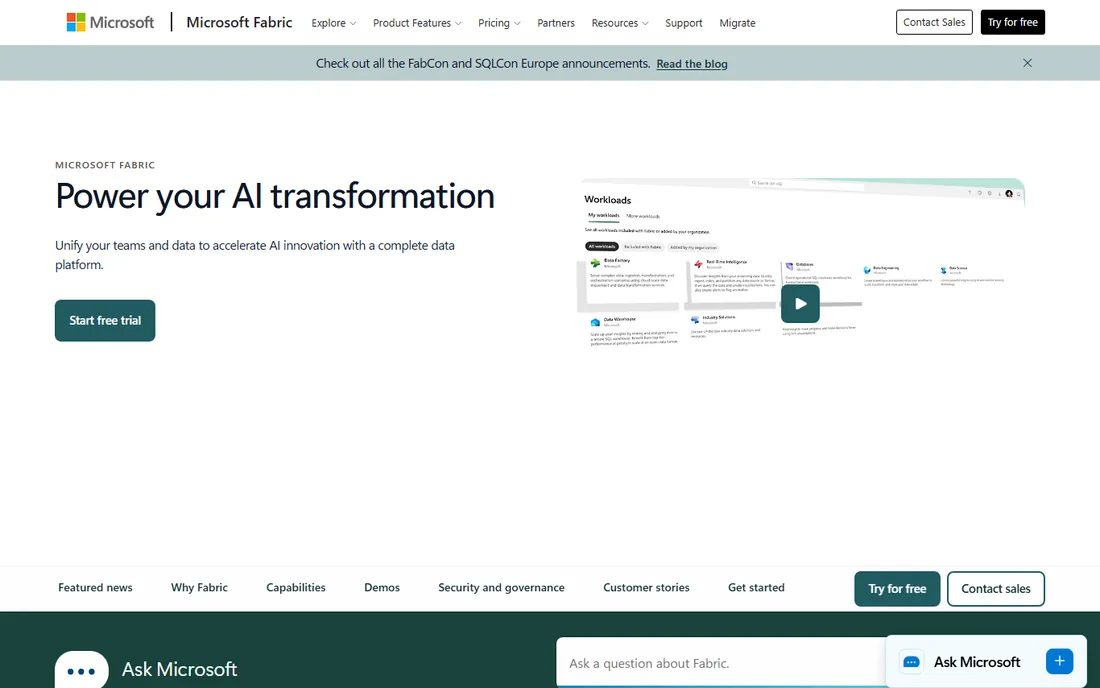The height and width of the screenshot is (688, 1100).
Task: Expand the Explore dropdown menu
Action: (334, 23)
